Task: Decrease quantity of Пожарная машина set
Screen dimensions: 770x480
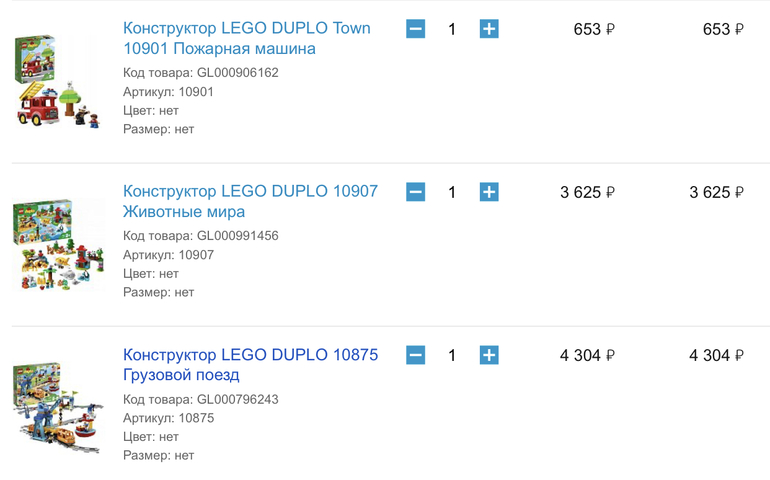Action: [x=416, y=29]
